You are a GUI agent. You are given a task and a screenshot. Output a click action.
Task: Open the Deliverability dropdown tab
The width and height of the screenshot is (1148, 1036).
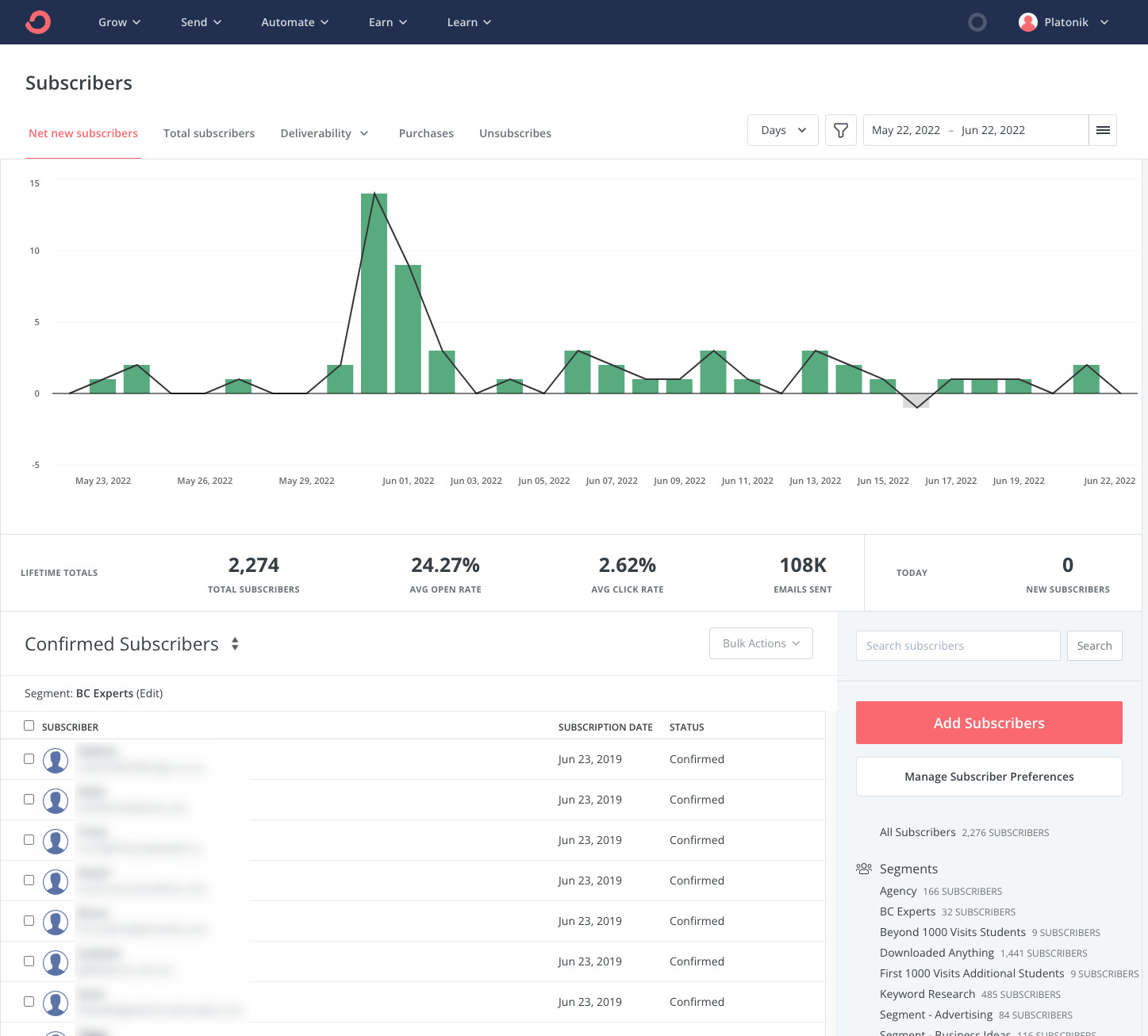(324, 133)
